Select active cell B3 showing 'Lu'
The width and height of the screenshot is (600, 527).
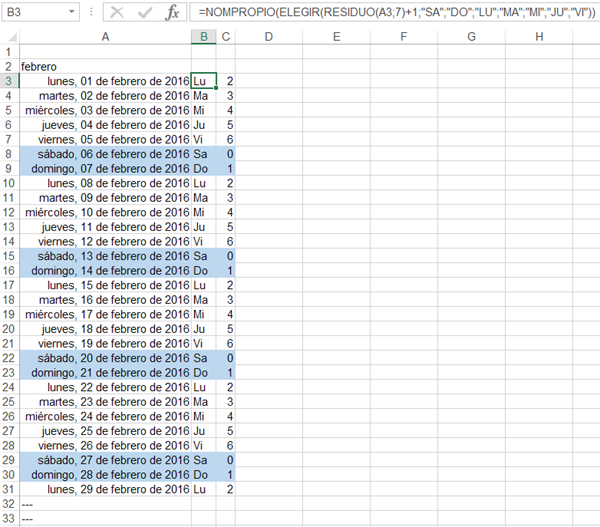pyautogui.click(x=204, y=81)
